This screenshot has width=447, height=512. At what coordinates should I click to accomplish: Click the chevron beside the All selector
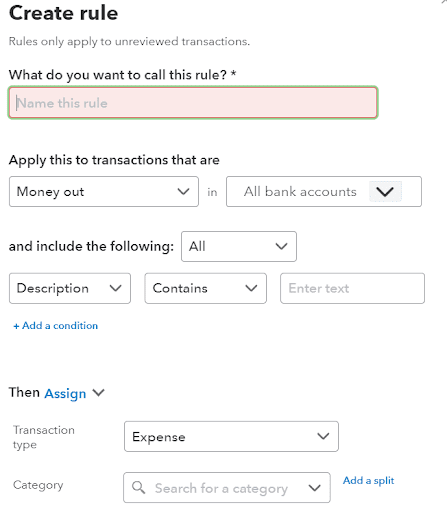(x=281, y=247)
